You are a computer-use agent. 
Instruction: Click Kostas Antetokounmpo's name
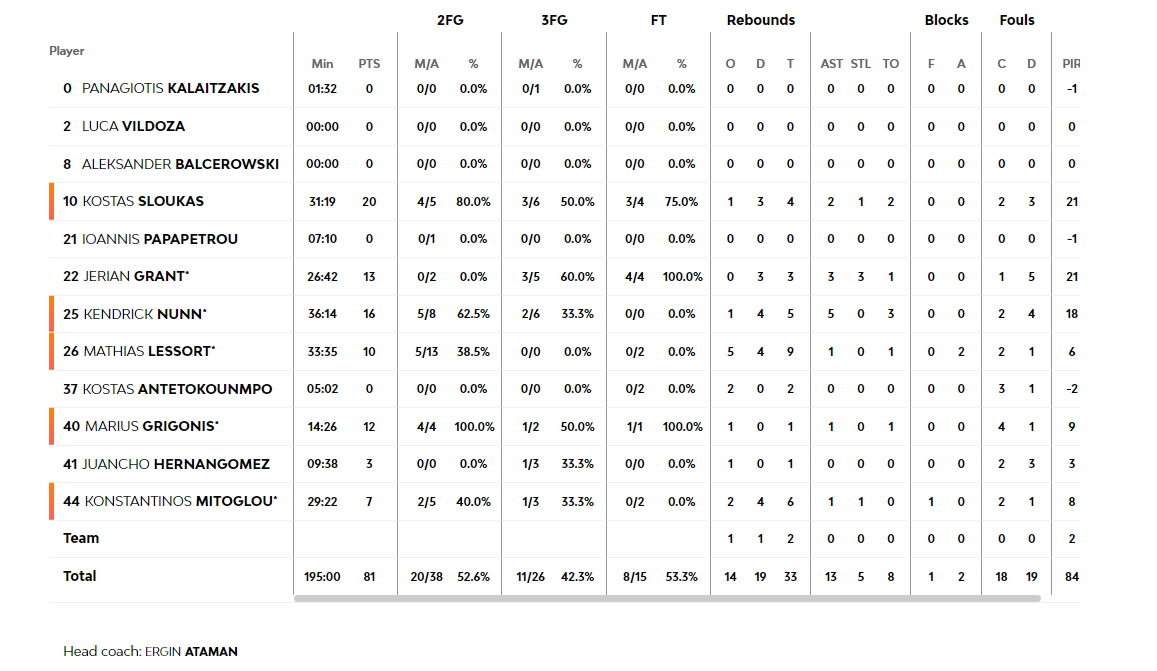click(177, 389)
